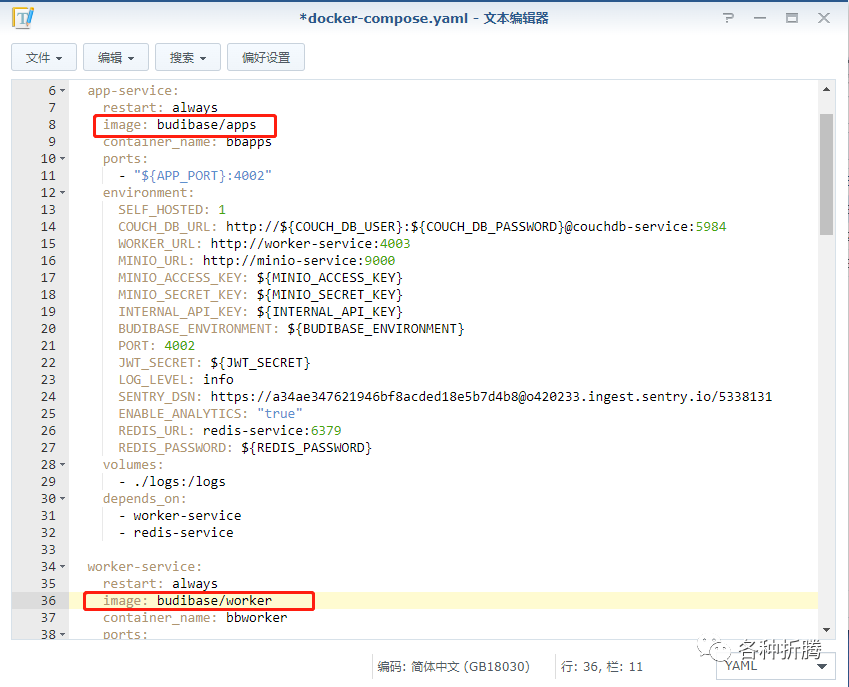Screen dimensions: 849x687
Task: Collapse the ports fold arrow at line 38
Action: (63, 634)
